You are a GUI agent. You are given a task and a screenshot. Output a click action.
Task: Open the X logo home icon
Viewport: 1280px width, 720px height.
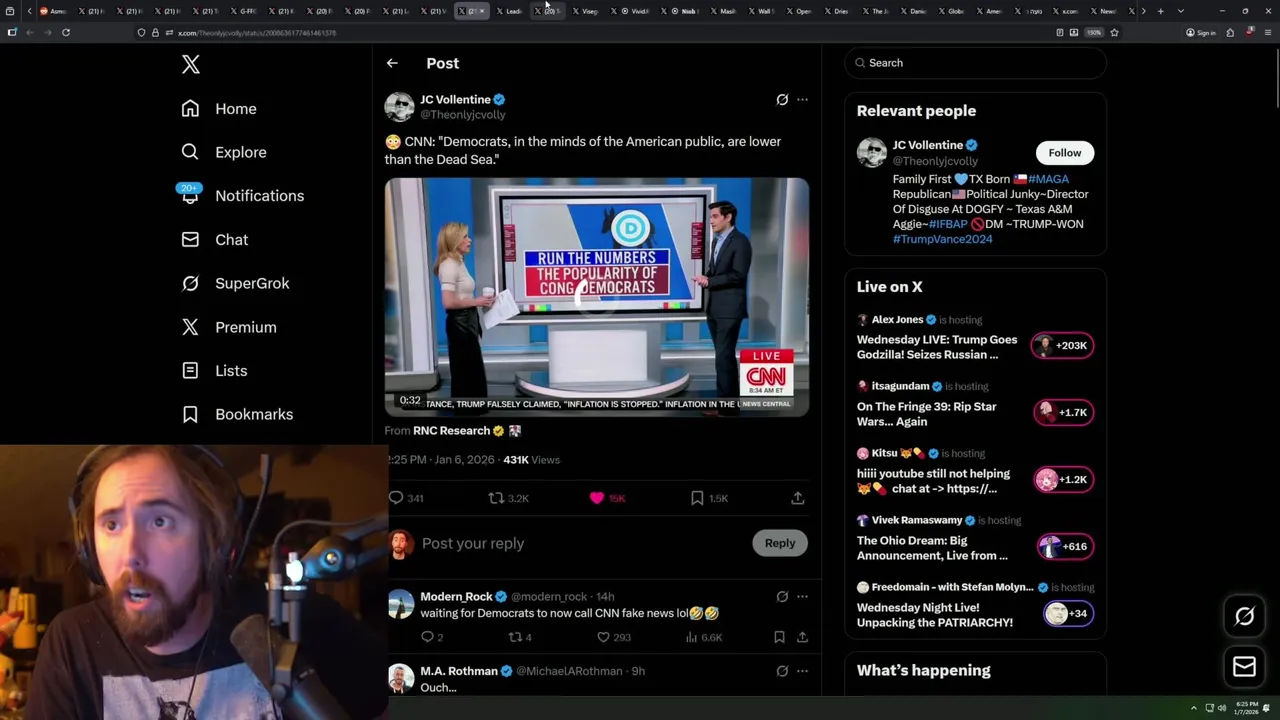pos(191,65)
